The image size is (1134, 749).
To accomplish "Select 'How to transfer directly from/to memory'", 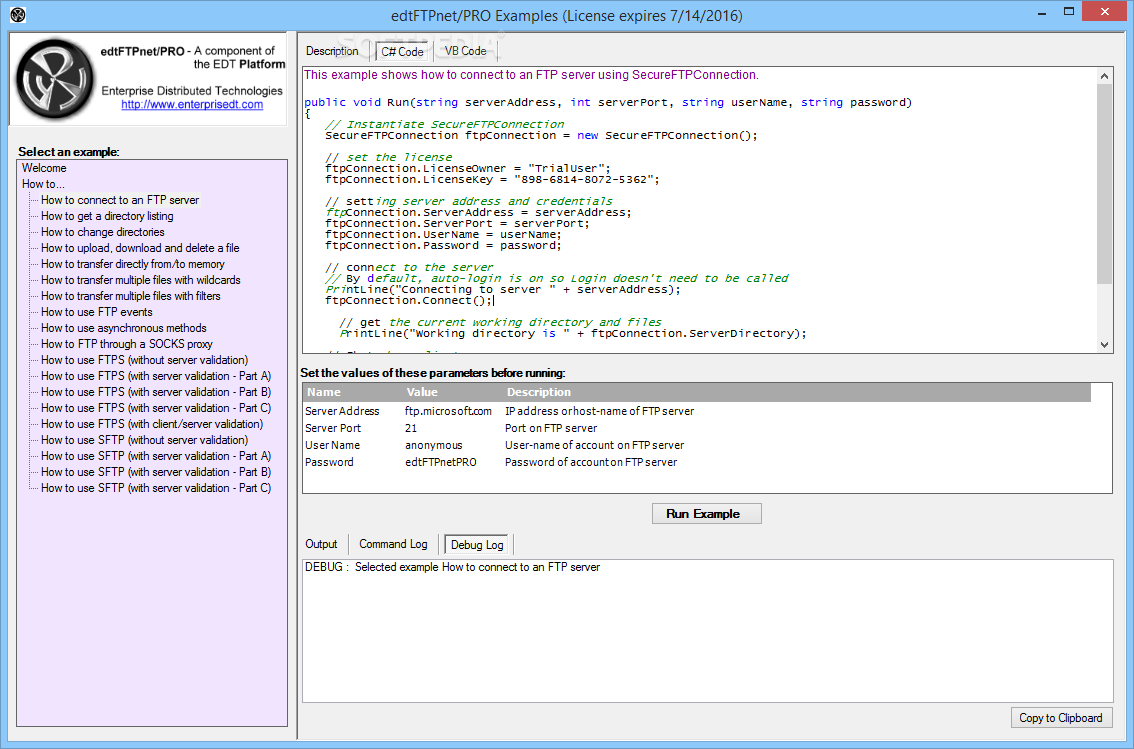I will [x=132, y=264].
